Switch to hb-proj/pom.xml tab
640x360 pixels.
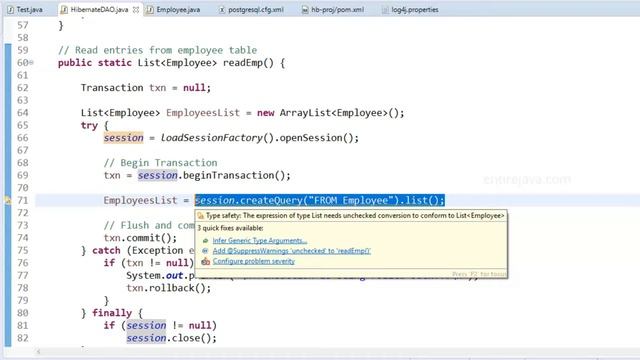[x=337, y=9]
